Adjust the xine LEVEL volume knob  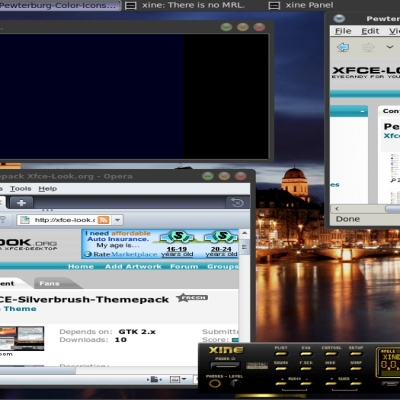235,383
